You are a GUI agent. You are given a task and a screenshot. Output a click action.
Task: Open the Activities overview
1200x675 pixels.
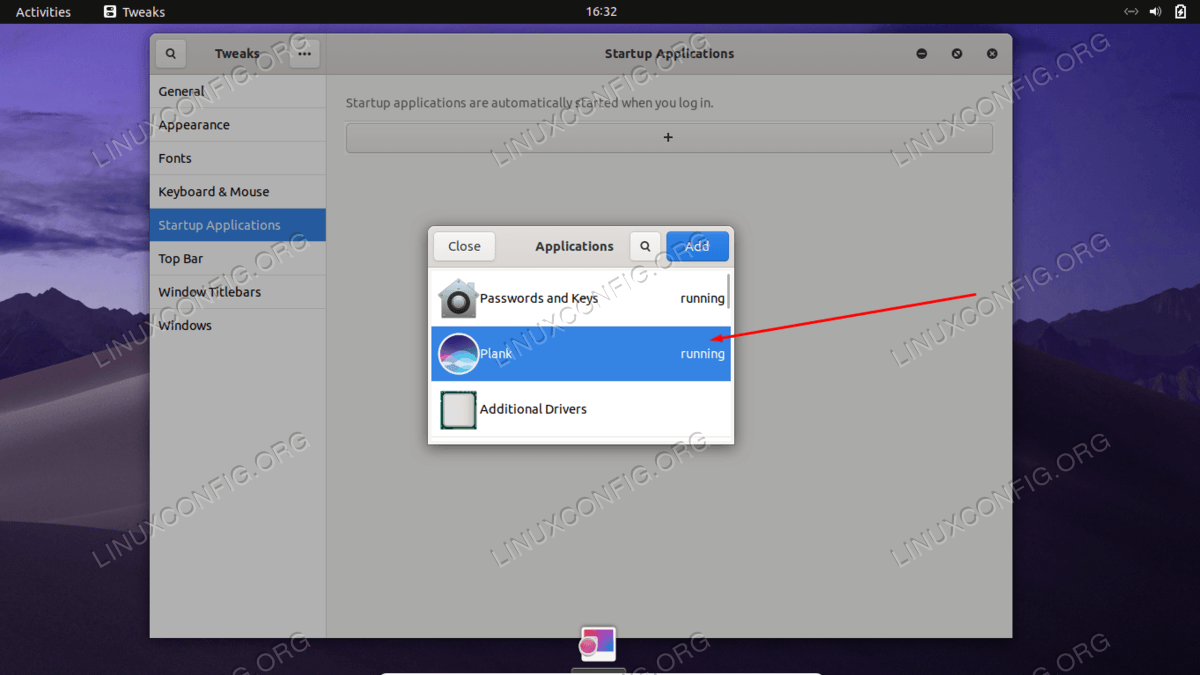click(43, 12)
